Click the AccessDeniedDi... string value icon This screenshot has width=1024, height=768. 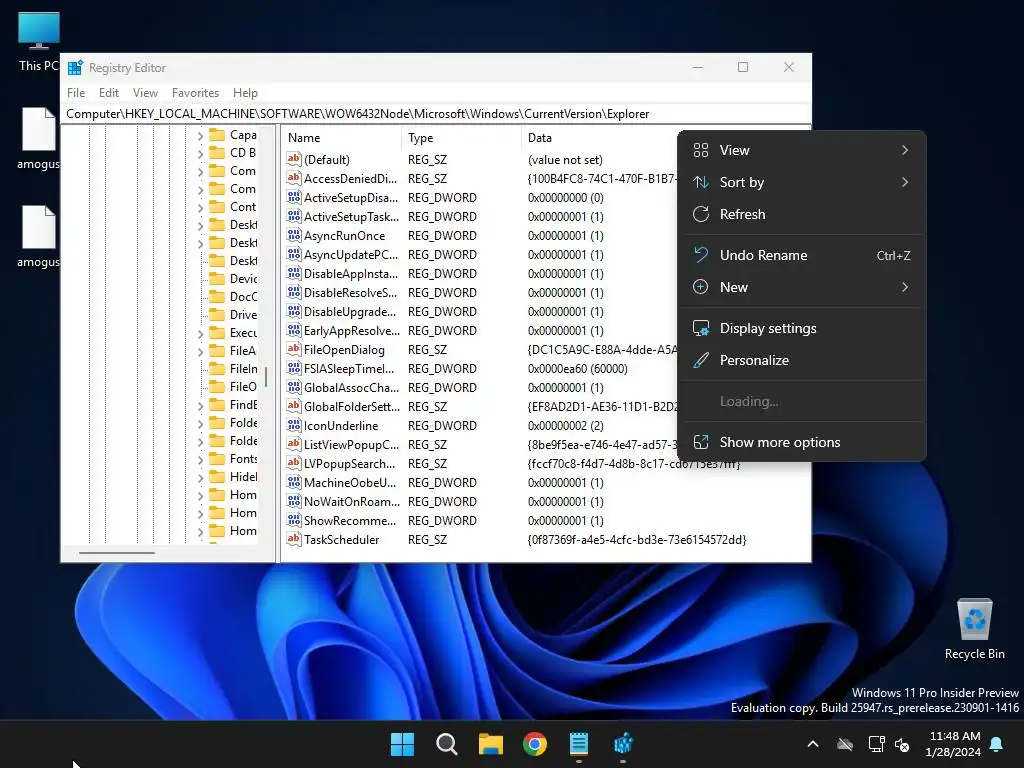click(x=294, y=178)
